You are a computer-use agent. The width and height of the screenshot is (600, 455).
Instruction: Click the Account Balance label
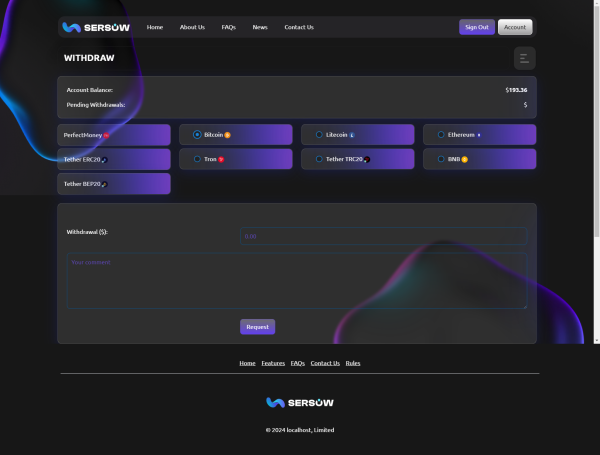[90, 90]
